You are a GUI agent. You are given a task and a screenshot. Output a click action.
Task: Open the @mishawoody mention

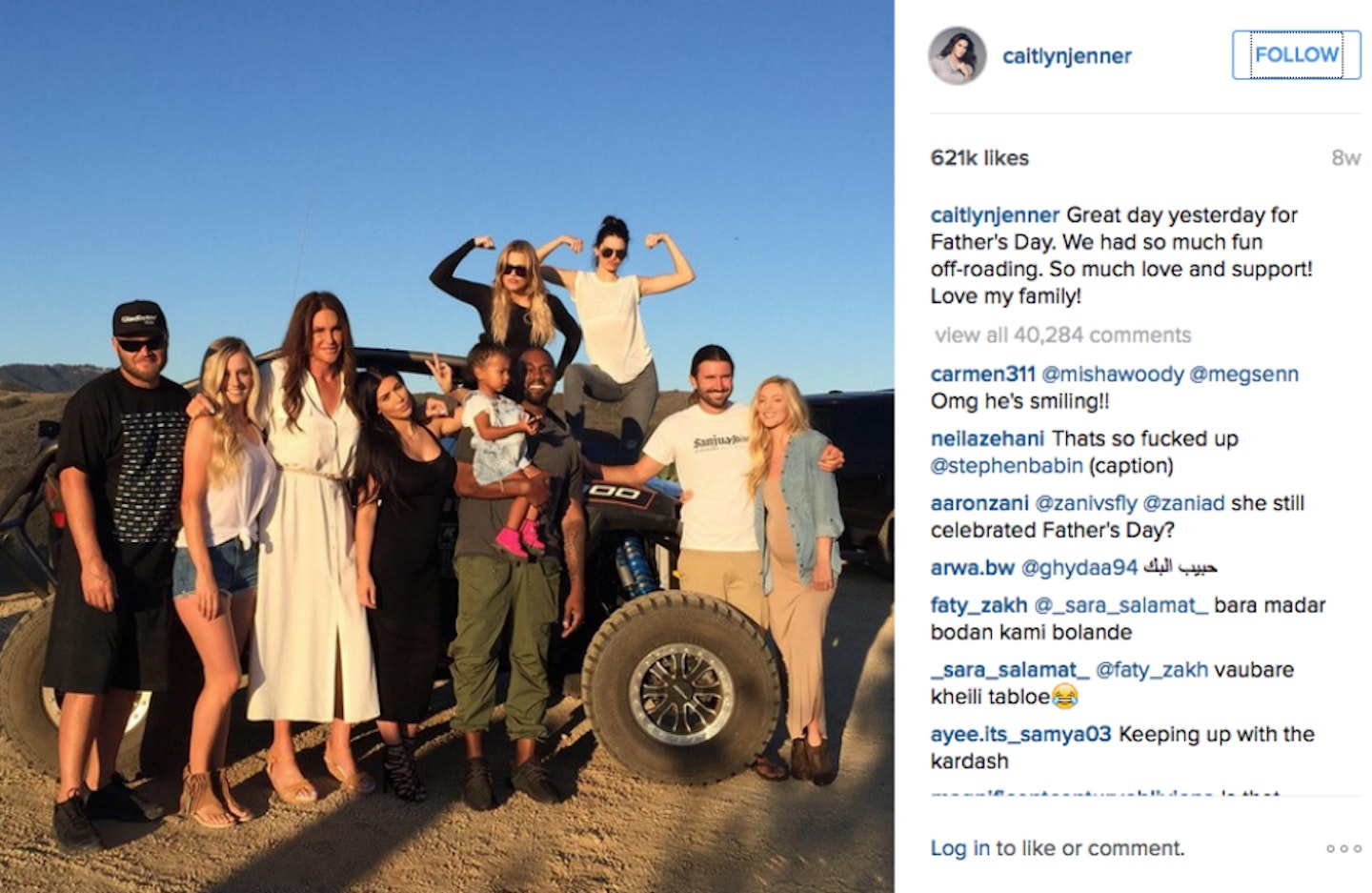pyautogui.click(x=1112, y=375)
